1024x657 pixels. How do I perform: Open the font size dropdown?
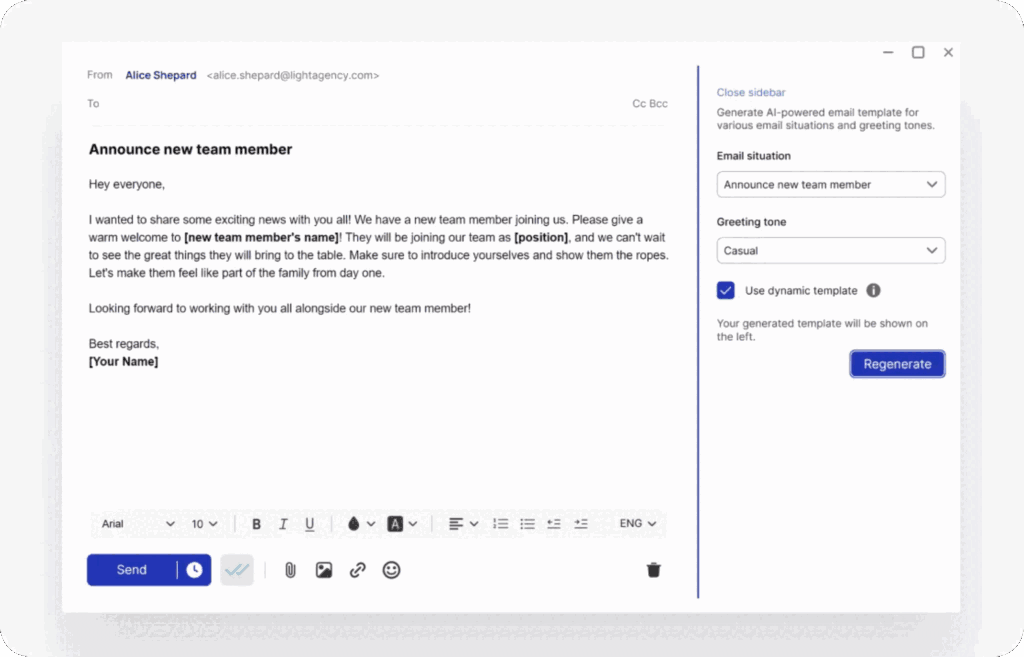205,523
